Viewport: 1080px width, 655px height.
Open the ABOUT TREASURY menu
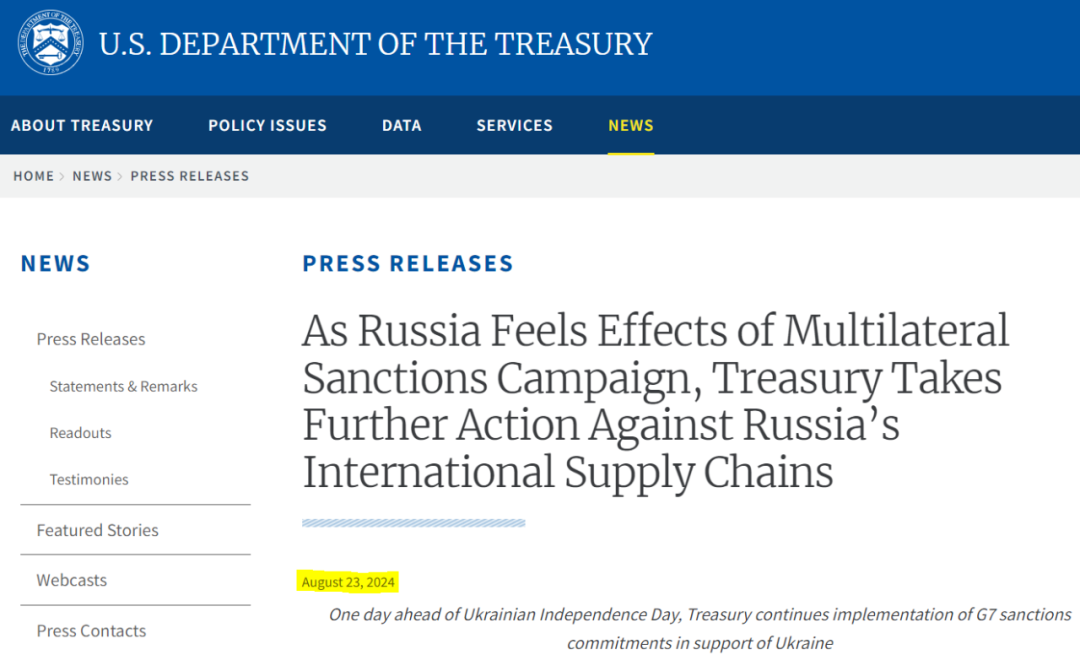(x=82, y=125)
